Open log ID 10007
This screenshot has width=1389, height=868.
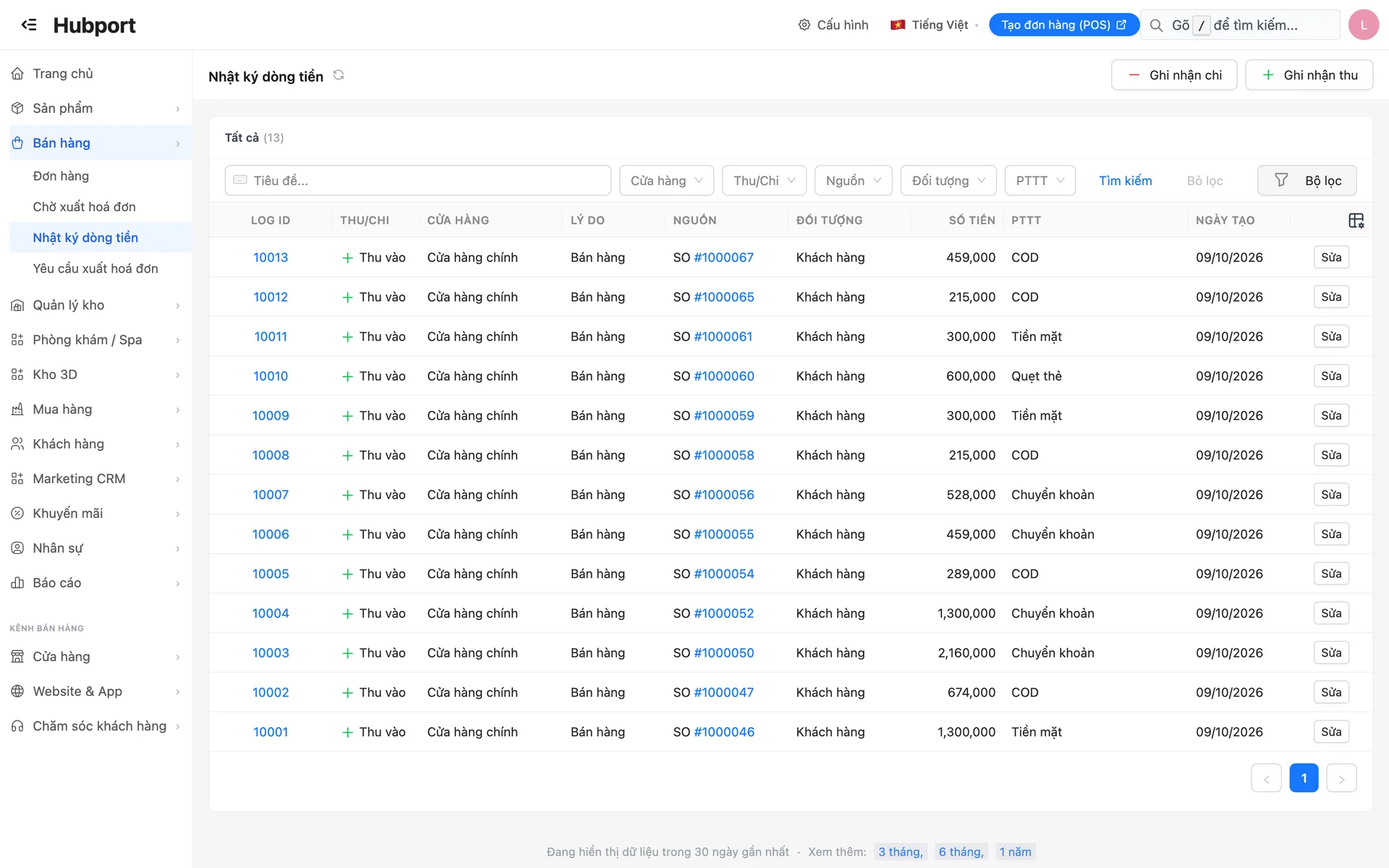tap(271, 495)
